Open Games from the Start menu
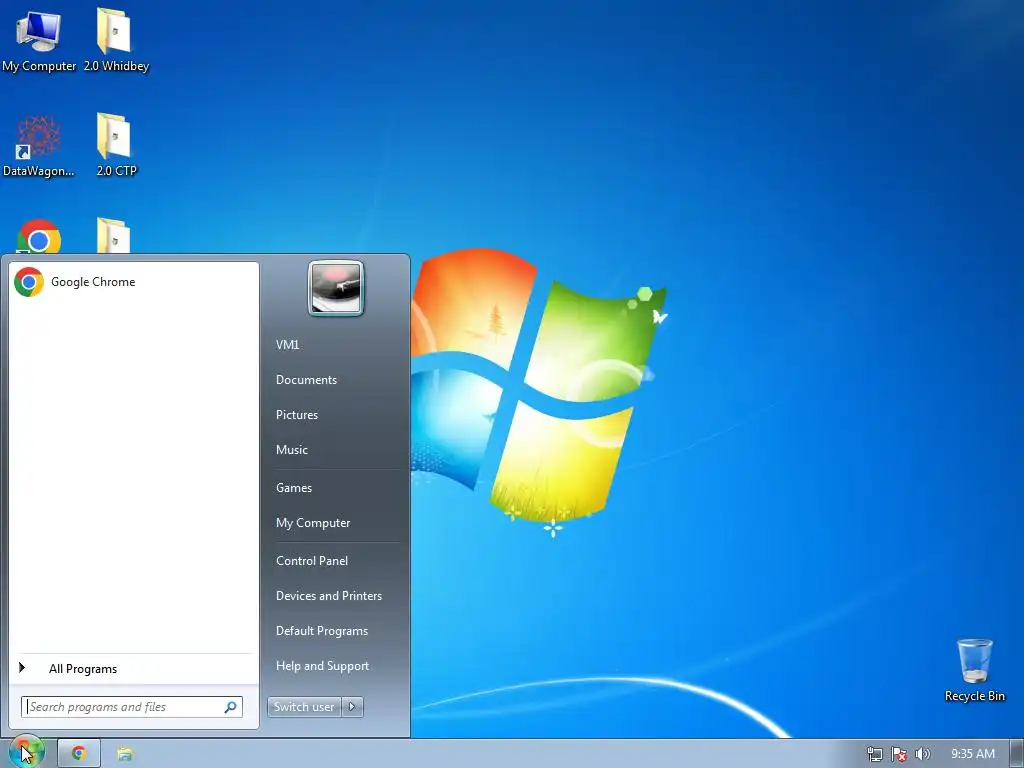This screenshot has height=768, width=1024. pos(294,487)
